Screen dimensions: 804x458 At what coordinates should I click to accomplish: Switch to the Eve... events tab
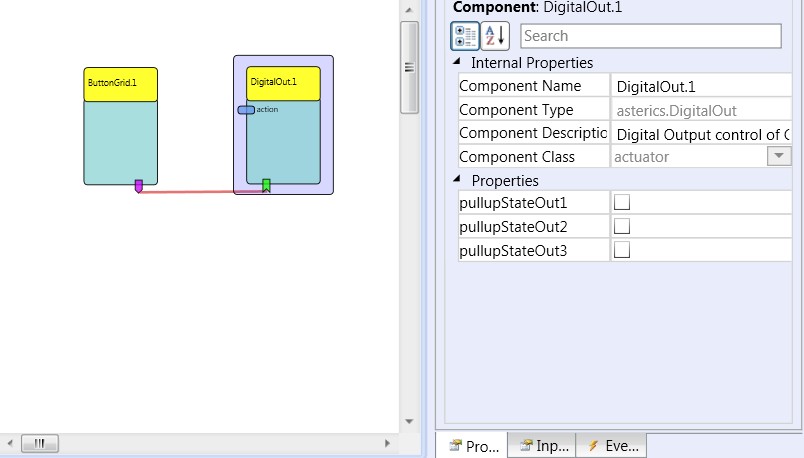point(612,446)
